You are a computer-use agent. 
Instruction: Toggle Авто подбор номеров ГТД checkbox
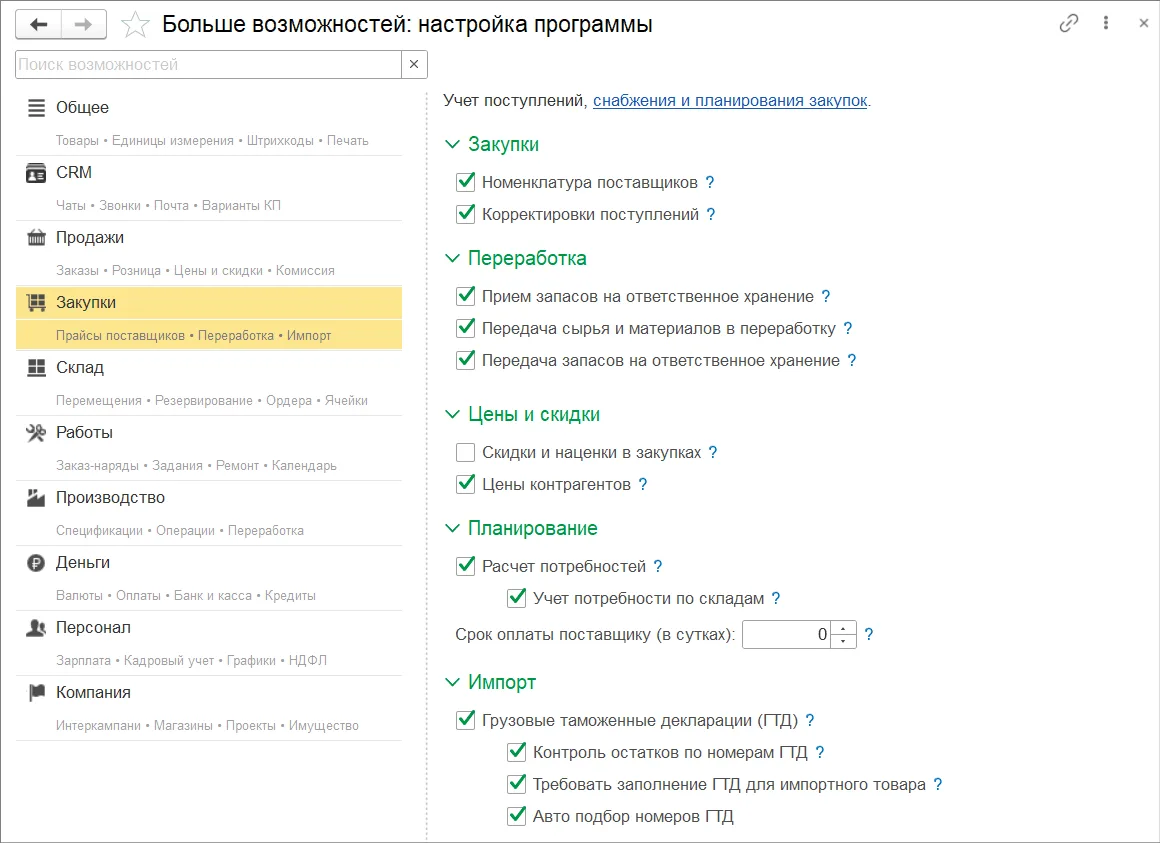pyautogui.click(x=516, y=816)
